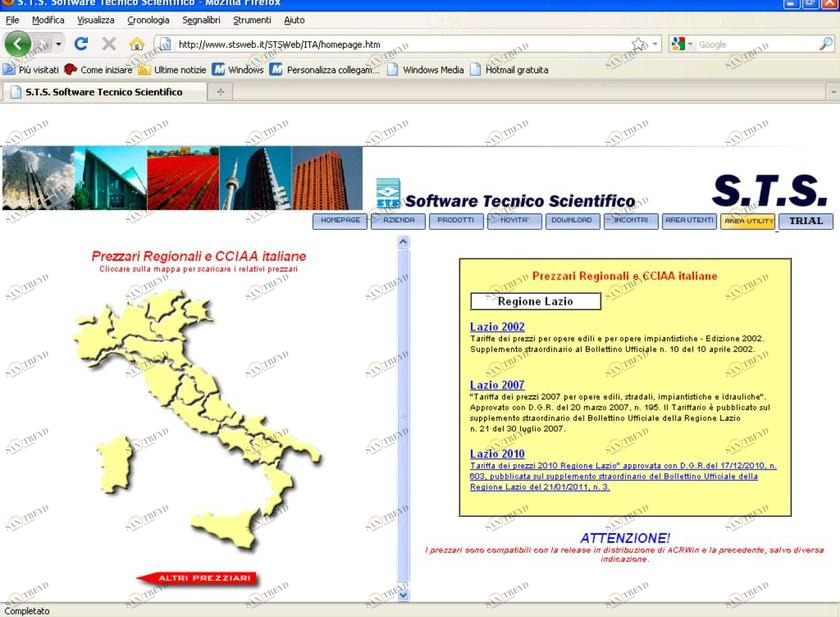Click the search magnifier icon in search box

[826, 44]
